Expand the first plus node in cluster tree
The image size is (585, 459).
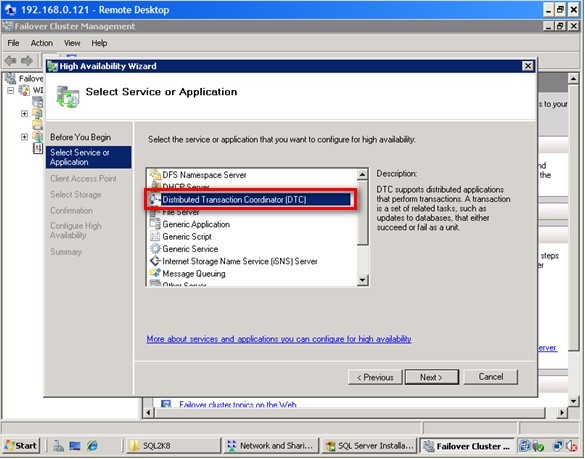click(24, 113)
